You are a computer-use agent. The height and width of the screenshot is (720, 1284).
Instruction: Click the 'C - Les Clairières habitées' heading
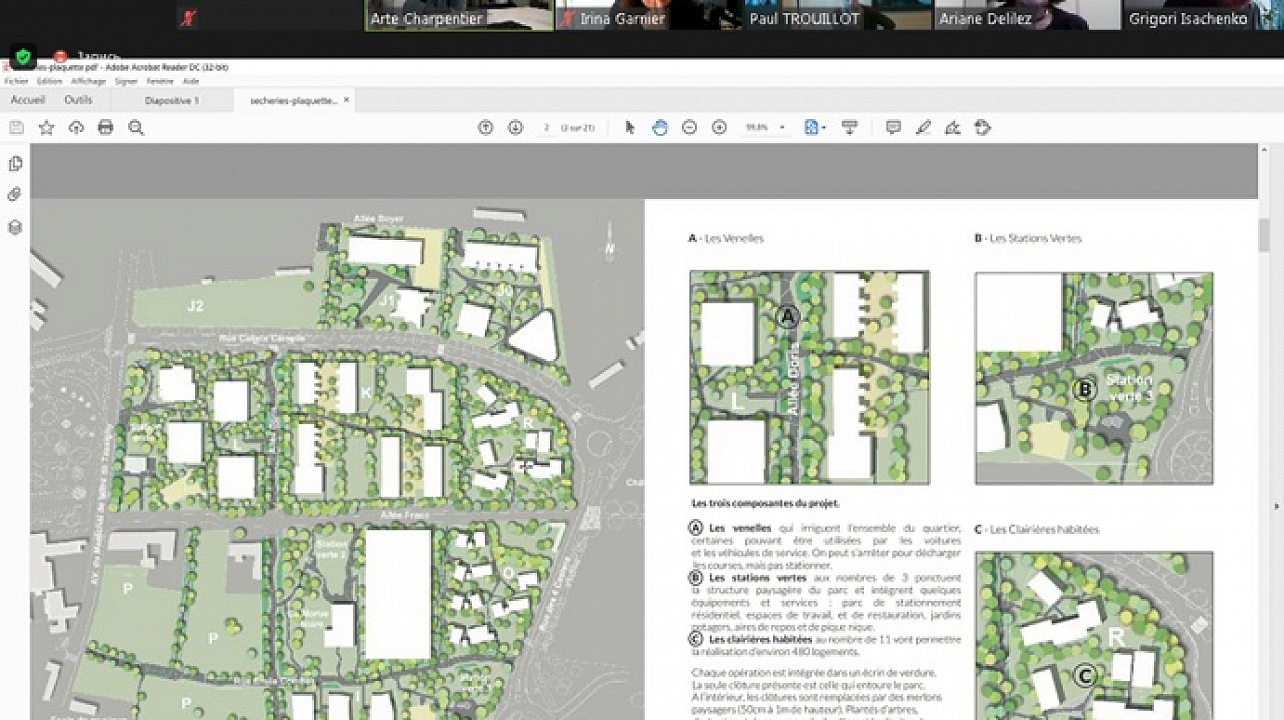1036,529
